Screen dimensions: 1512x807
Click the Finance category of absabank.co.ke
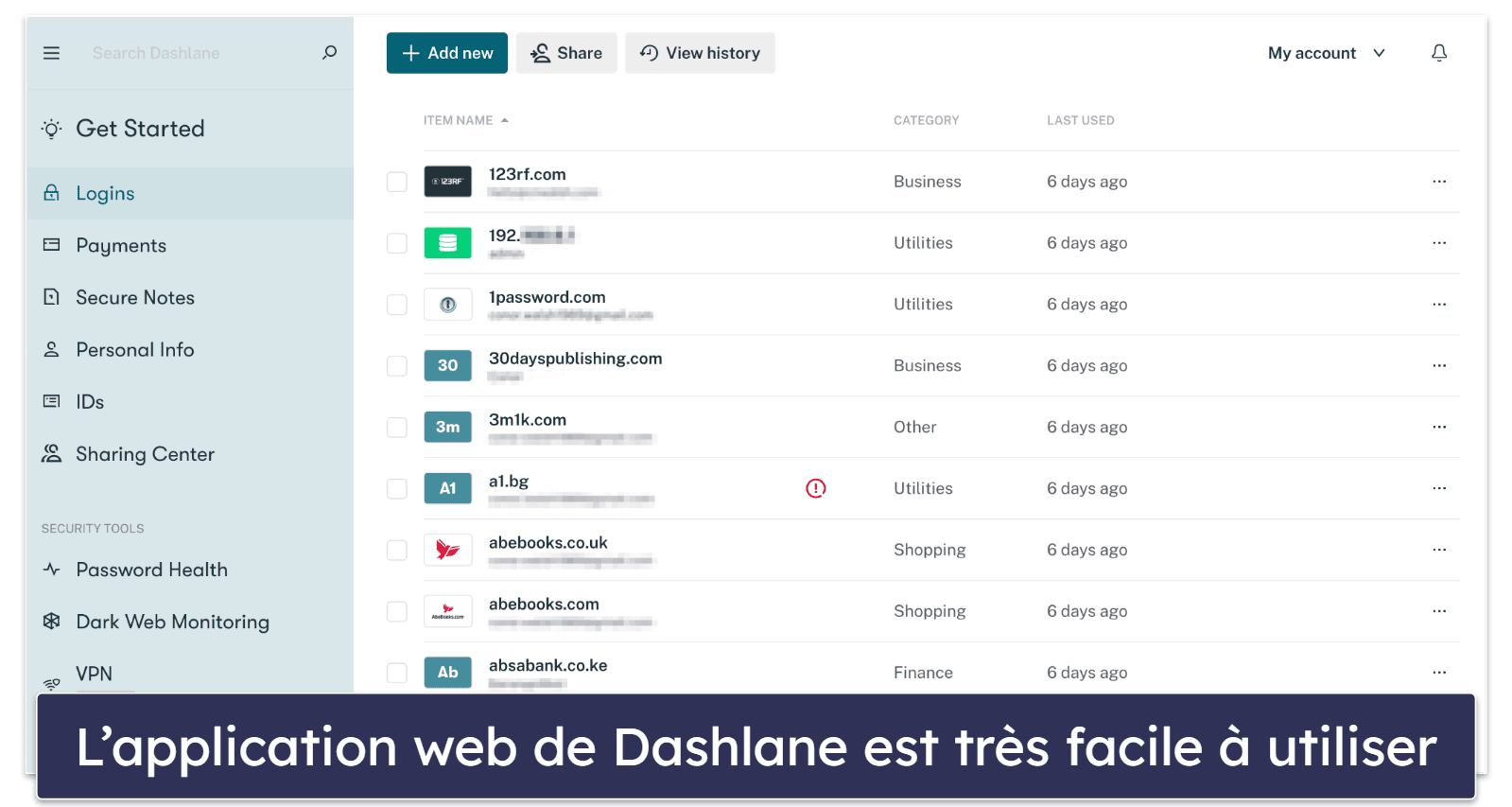(x=923, y=673)
